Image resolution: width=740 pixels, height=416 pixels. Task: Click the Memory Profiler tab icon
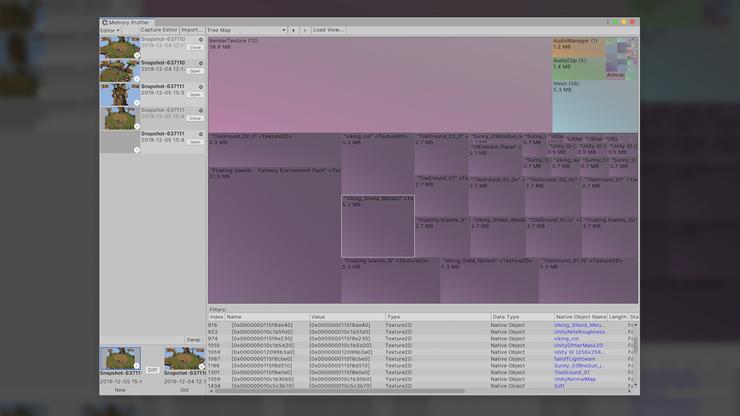pos(105,22)
